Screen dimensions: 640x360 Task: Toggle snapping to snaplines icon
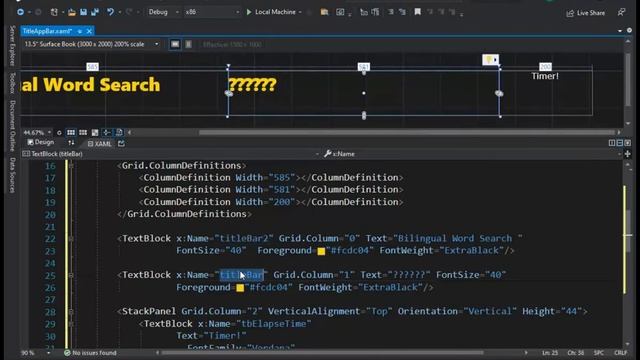[x=107, y=133]
